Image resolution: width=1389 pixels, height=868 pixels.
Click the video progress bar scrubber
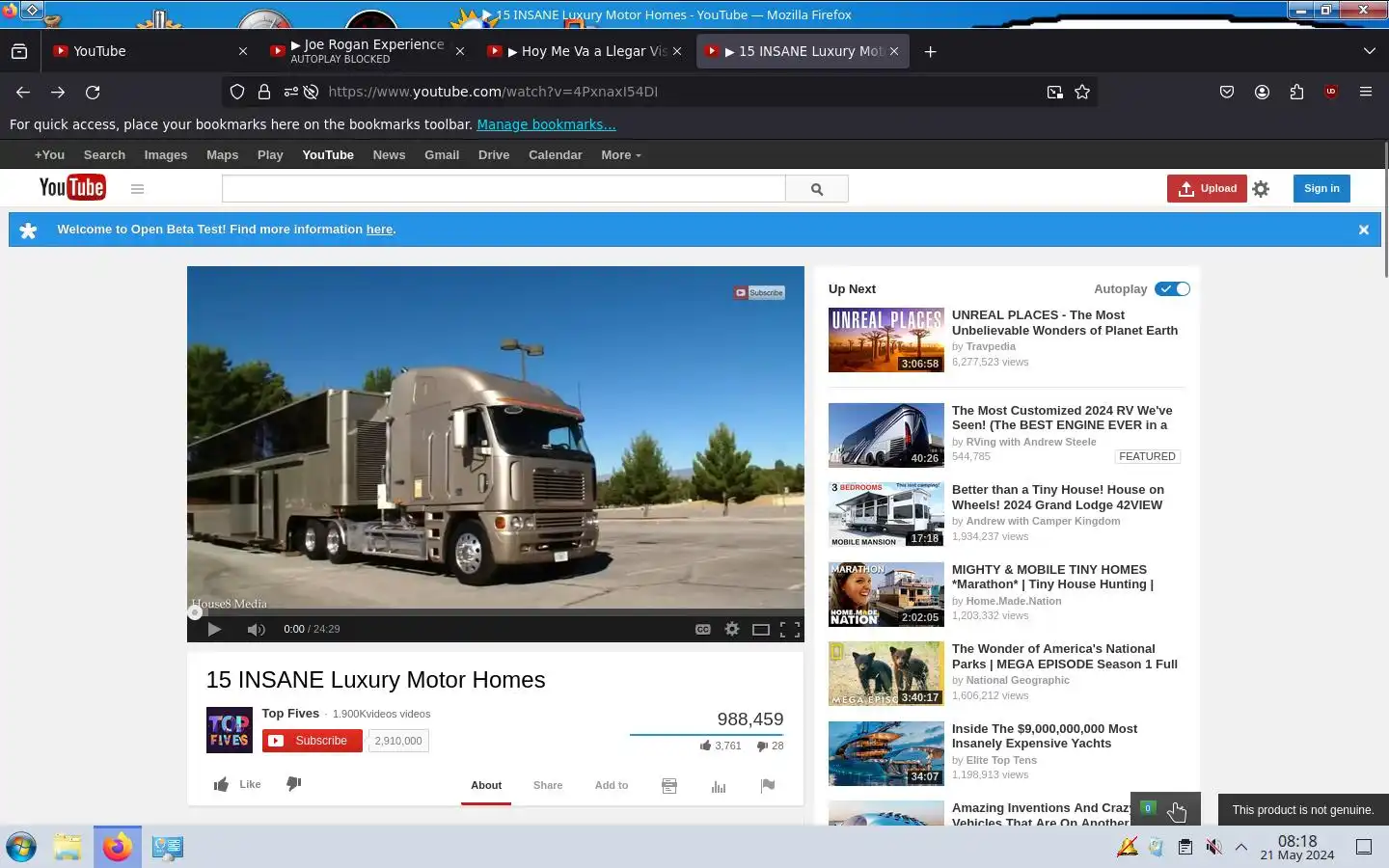pyautogui.click(x=196, y=612)
